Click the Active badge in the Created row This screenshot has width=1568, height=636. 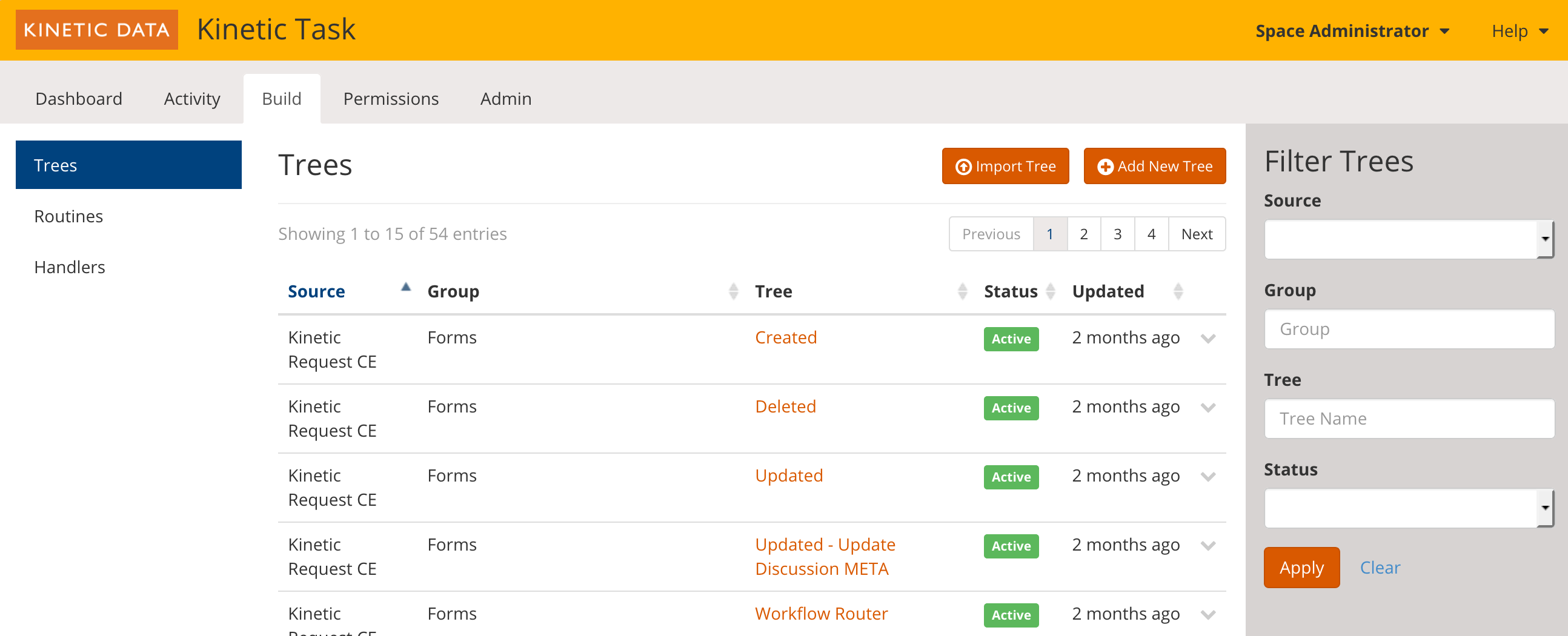pos(1011,339)
